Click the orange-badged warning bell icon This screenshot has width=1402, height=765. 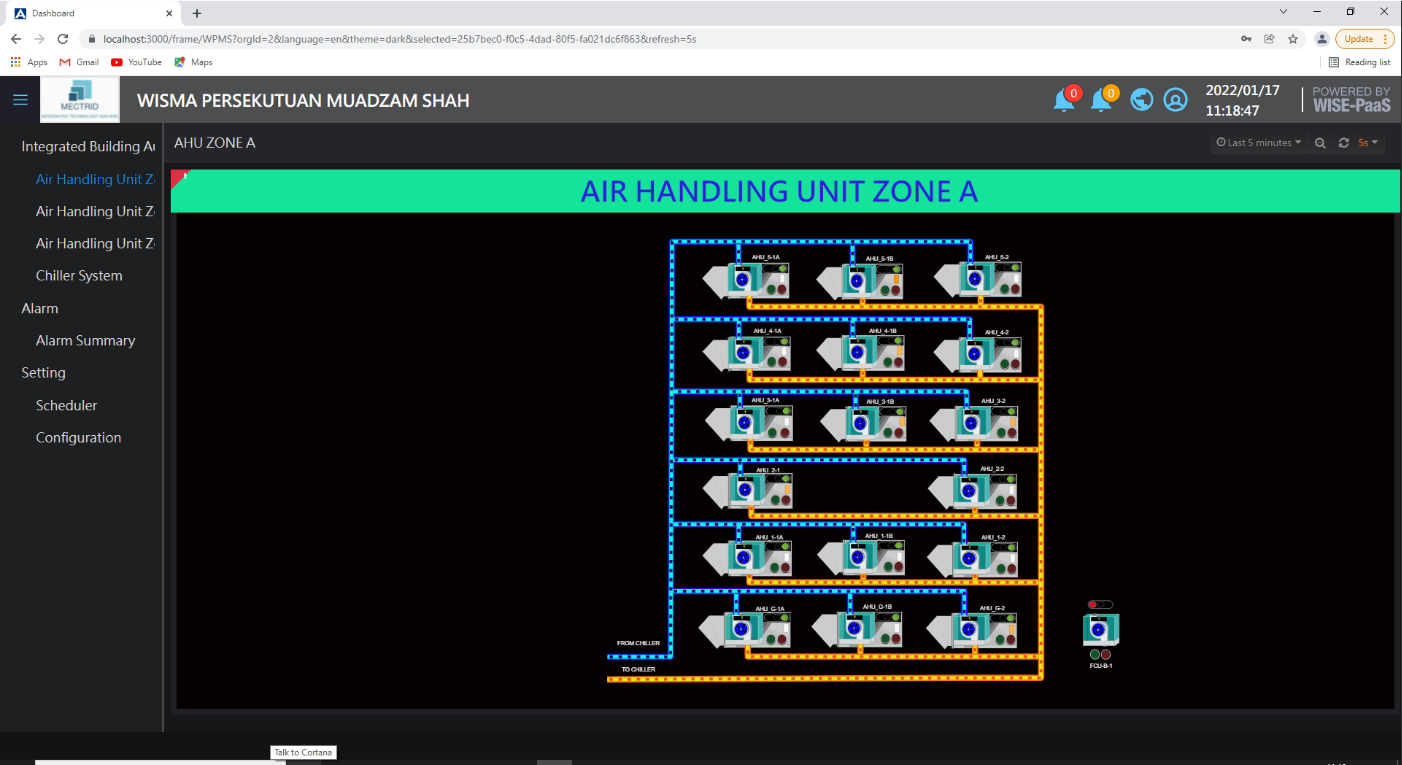(x=1101, y=100)
